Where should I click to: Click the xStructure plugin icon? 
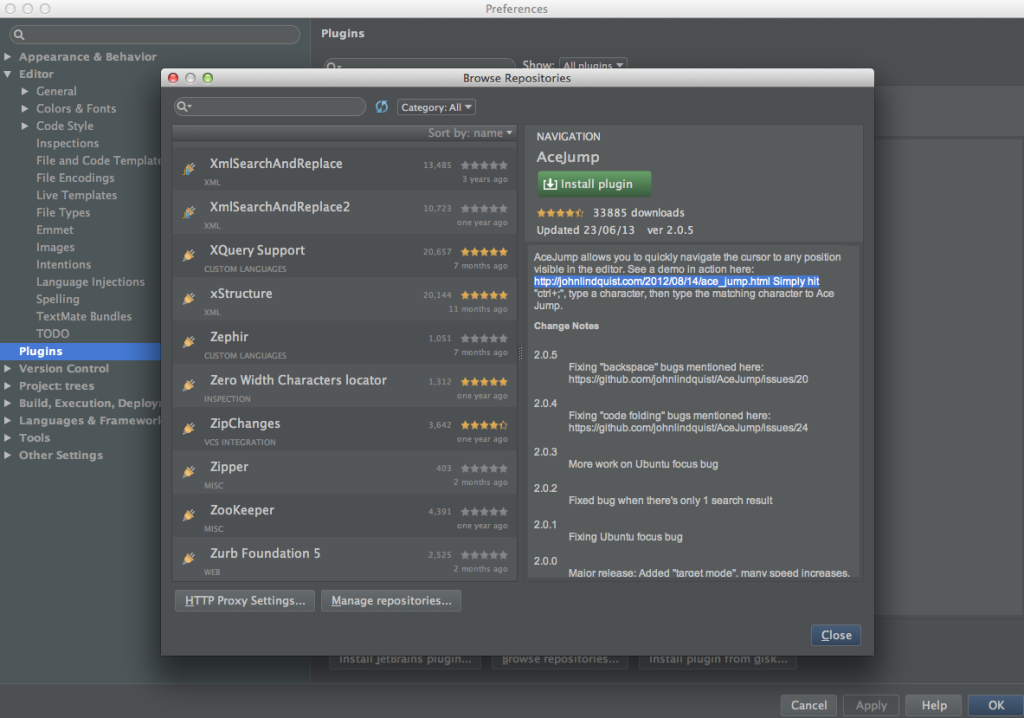pos(189,298)
